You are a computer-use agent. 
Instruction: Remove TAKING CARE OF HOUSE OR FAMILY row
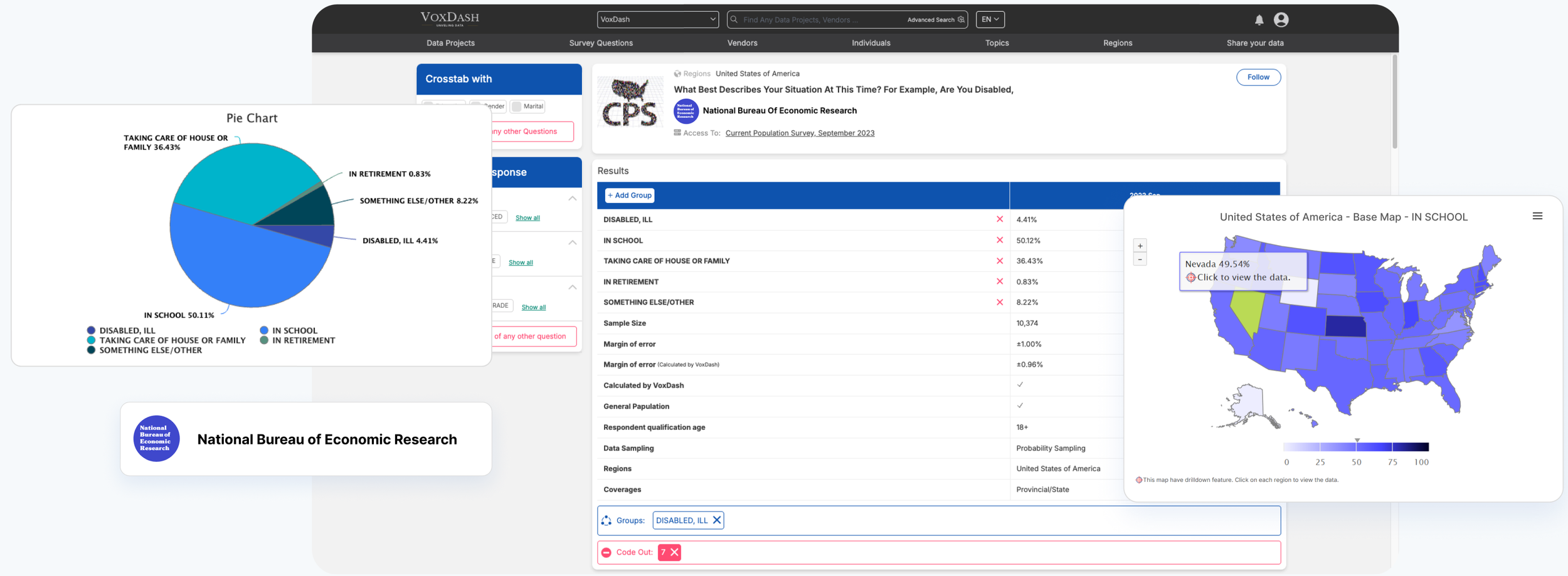click(x=1000, y=261)
